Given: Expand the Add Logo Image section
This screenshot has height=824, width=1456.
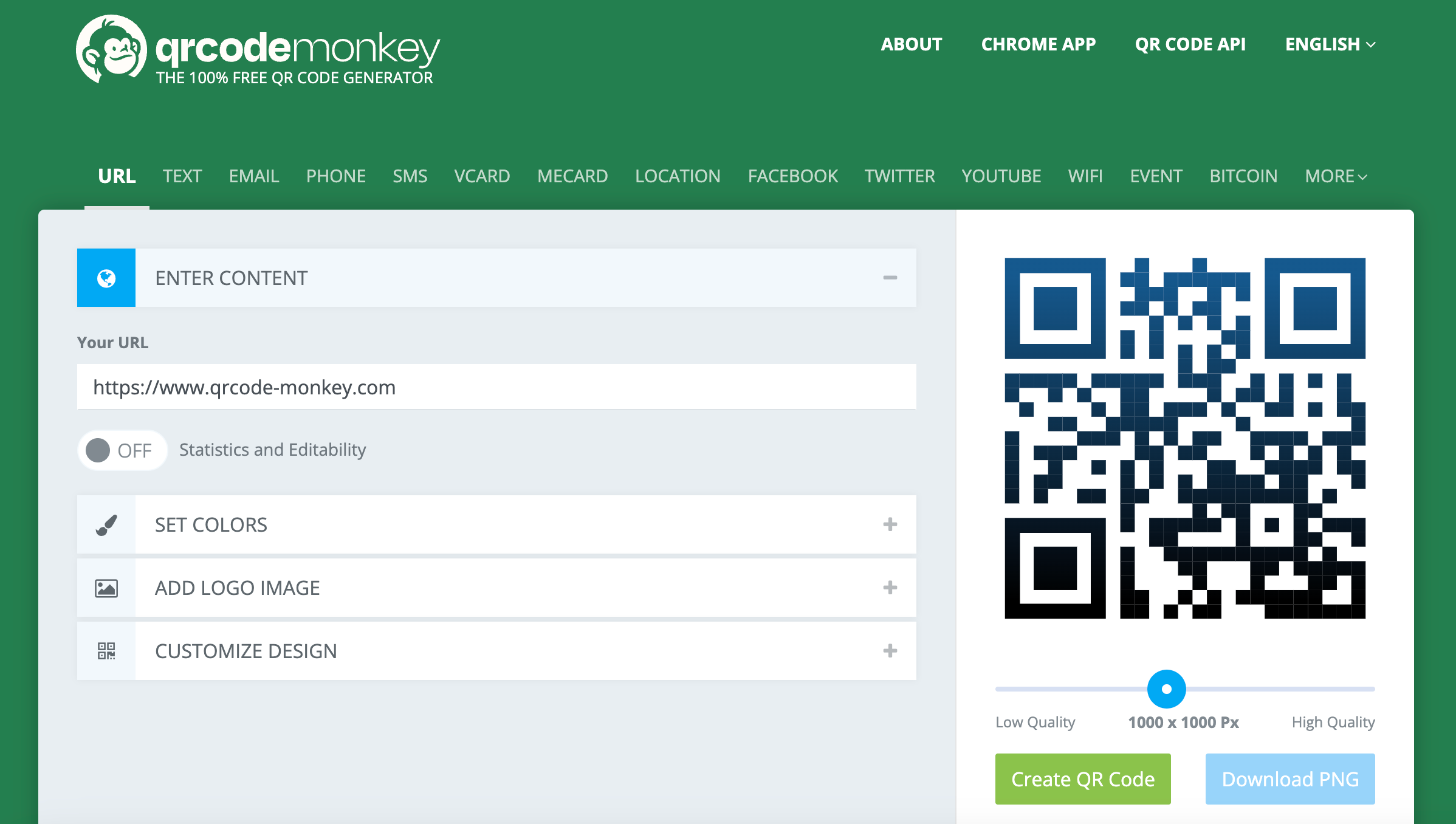Looking at the screenshot, I should [890, 588].
